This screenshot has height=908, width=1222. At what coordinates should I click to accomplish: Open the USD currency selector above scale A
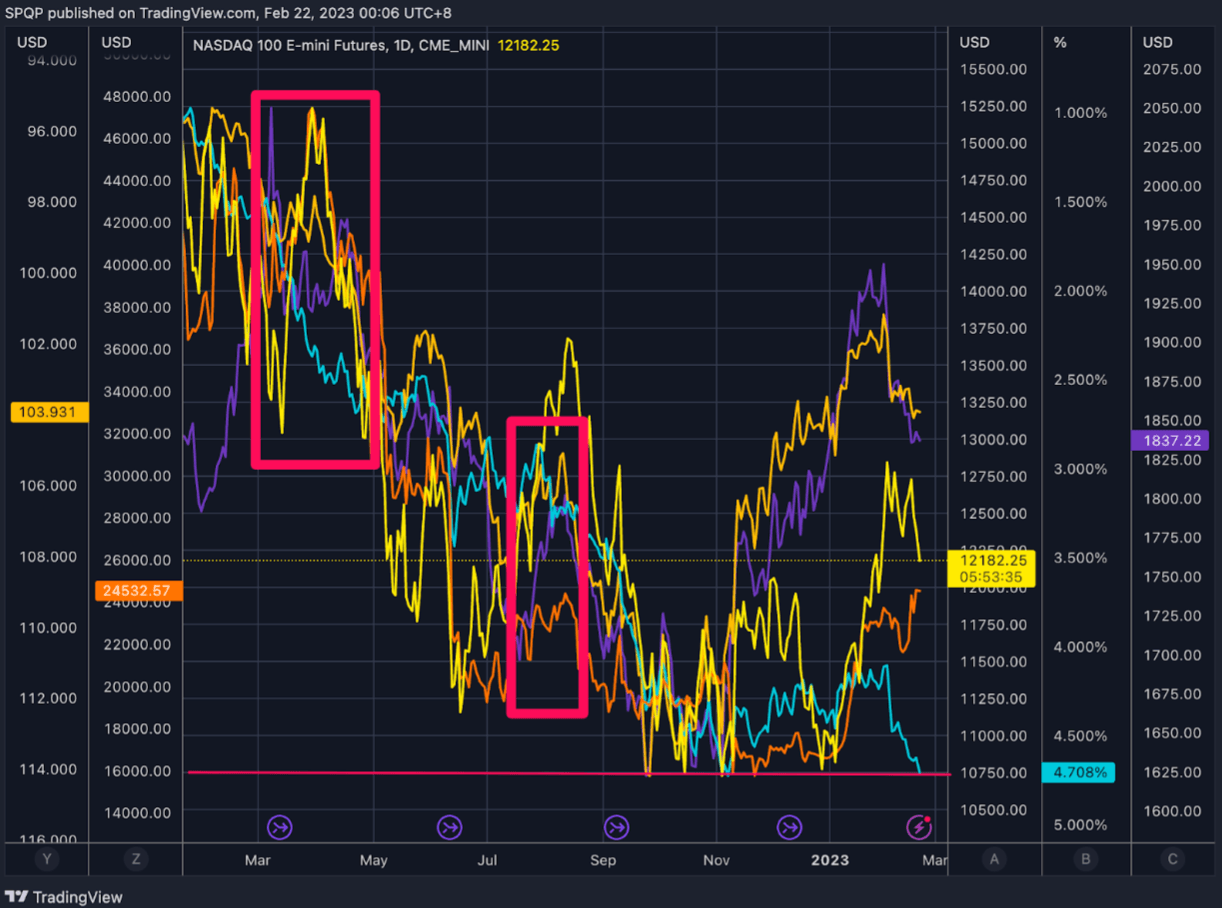coord(974,42)
